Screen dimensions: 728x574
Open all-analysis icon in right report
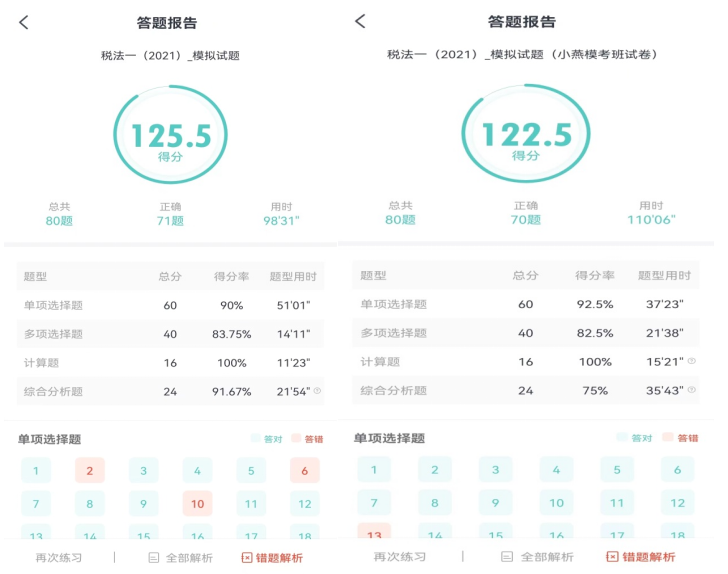pyautogui.click(x=507, y=556)
